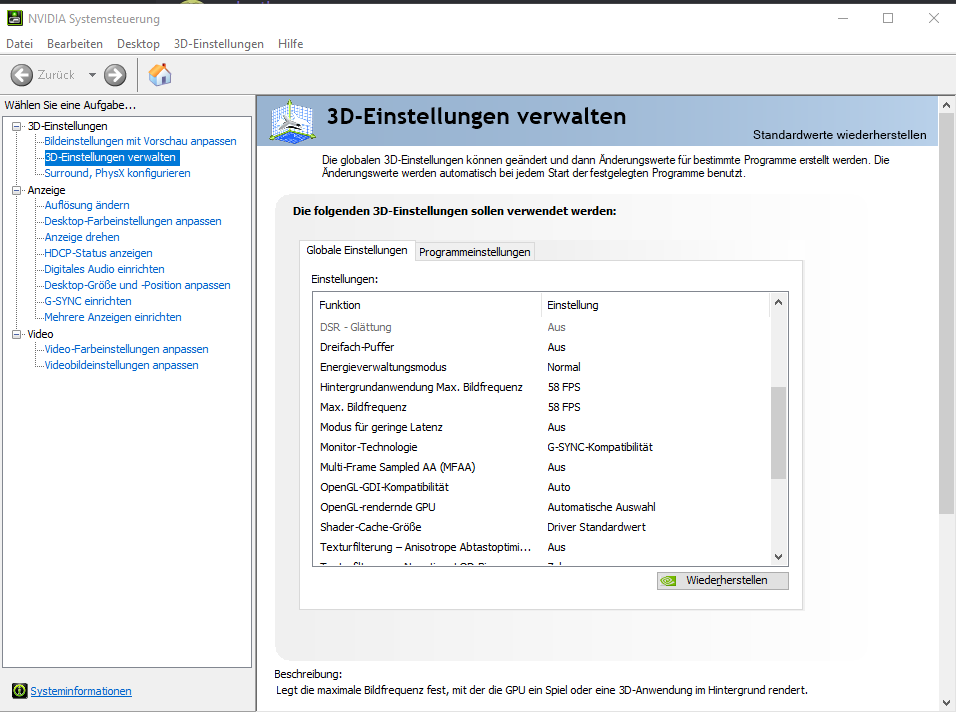The image size is (956, 713).
Task: Open Desktop-Größe und -Position anpassen
Action: 137,285
